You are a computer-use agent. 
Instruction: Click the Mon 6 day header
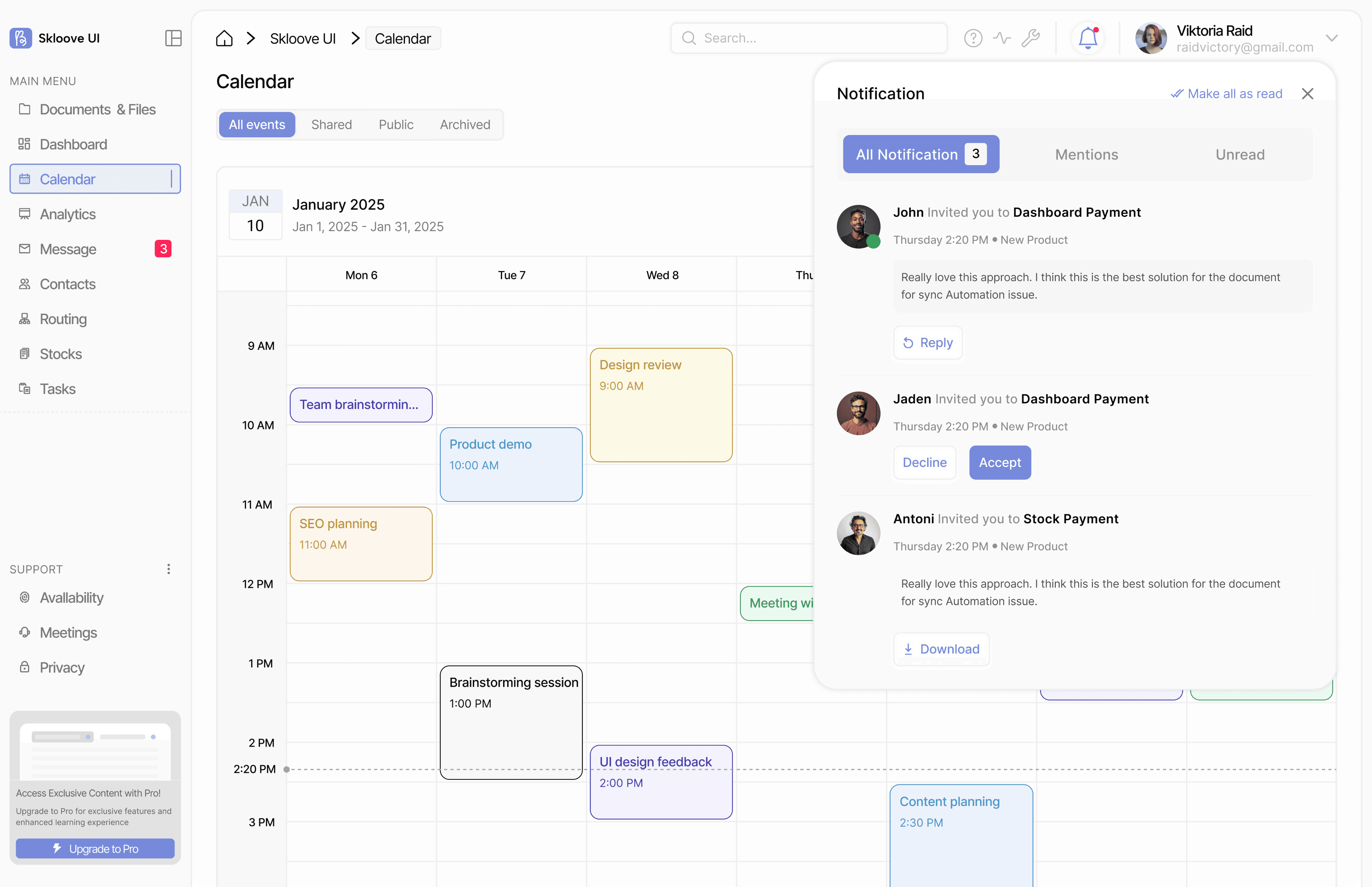coord(361,275)
